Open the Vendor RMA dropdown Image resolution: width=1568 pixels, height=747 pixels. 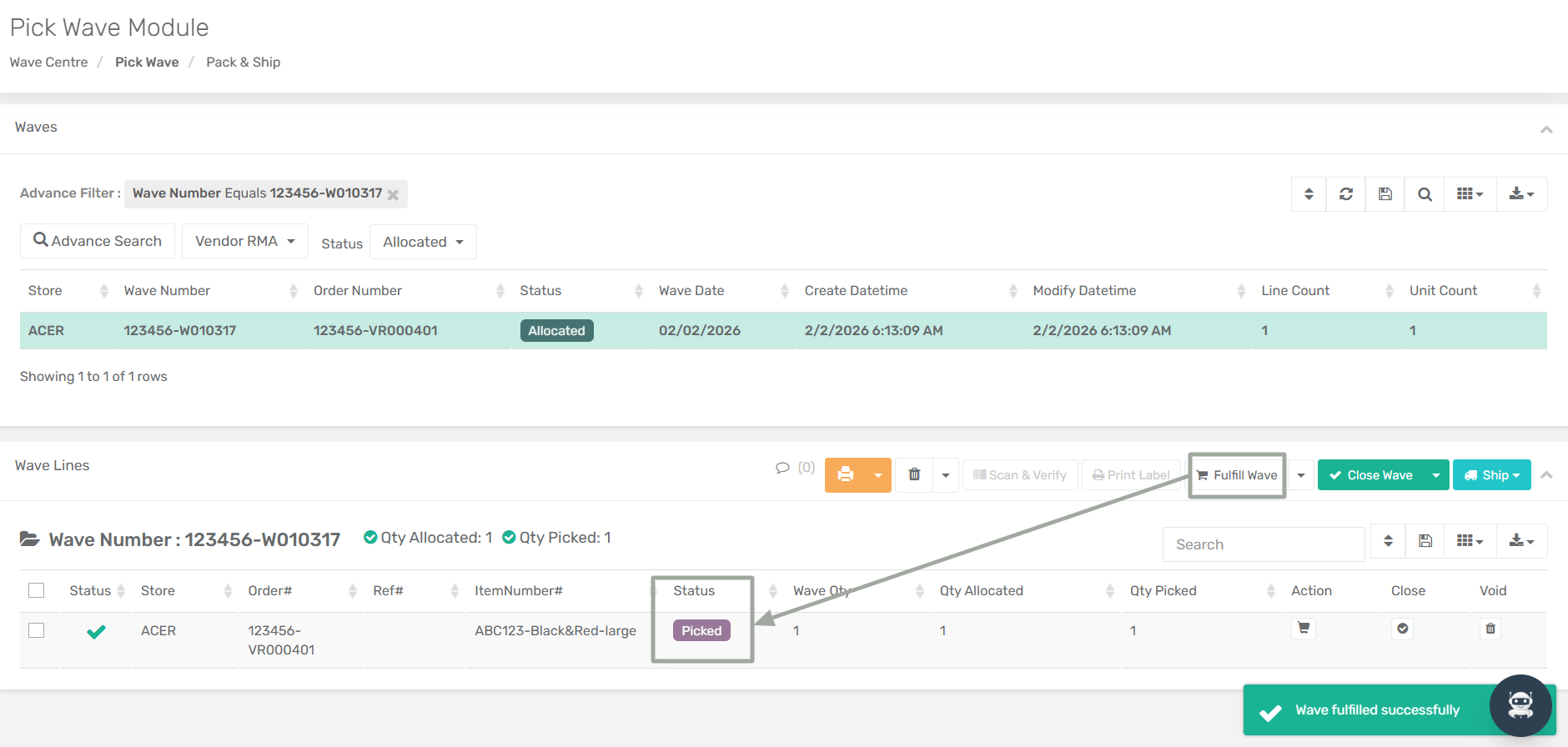click(244, 241)
